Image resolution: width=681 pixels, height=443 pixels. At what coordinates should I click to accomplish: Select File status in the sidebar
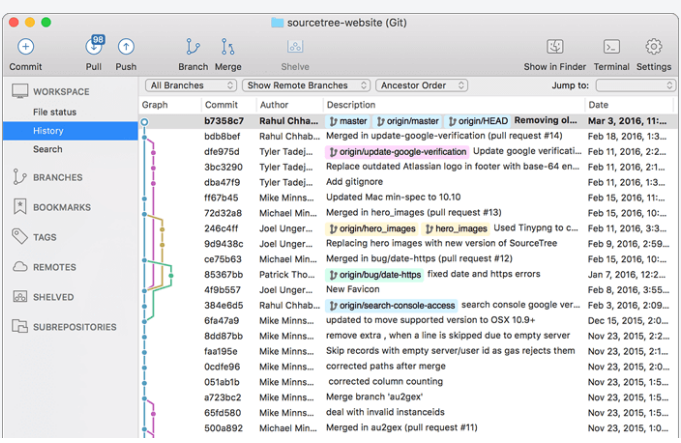pos(55,112)
